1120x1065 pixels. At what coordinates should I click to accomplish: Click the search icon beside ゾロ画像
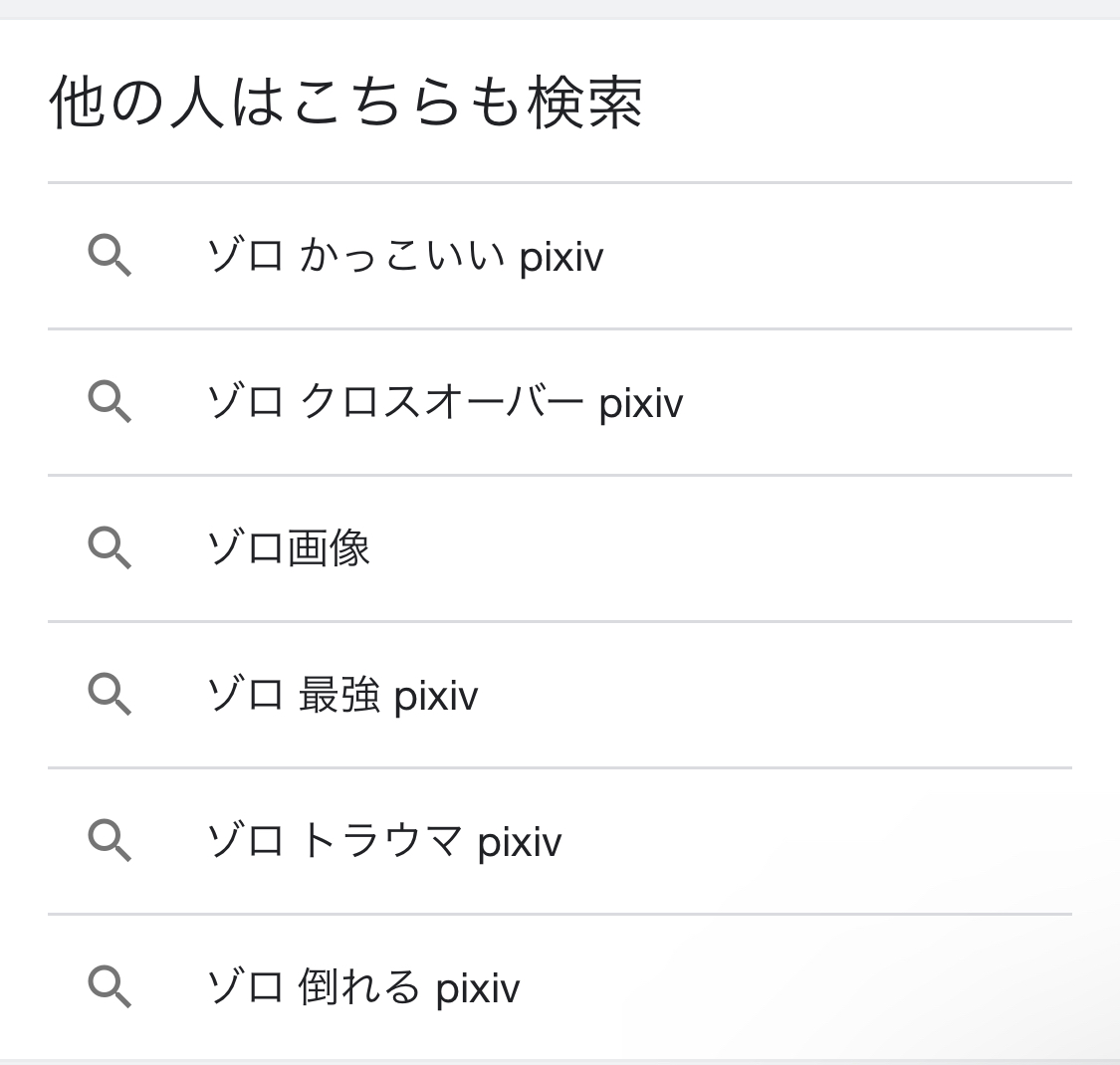(x=110, y=547)
